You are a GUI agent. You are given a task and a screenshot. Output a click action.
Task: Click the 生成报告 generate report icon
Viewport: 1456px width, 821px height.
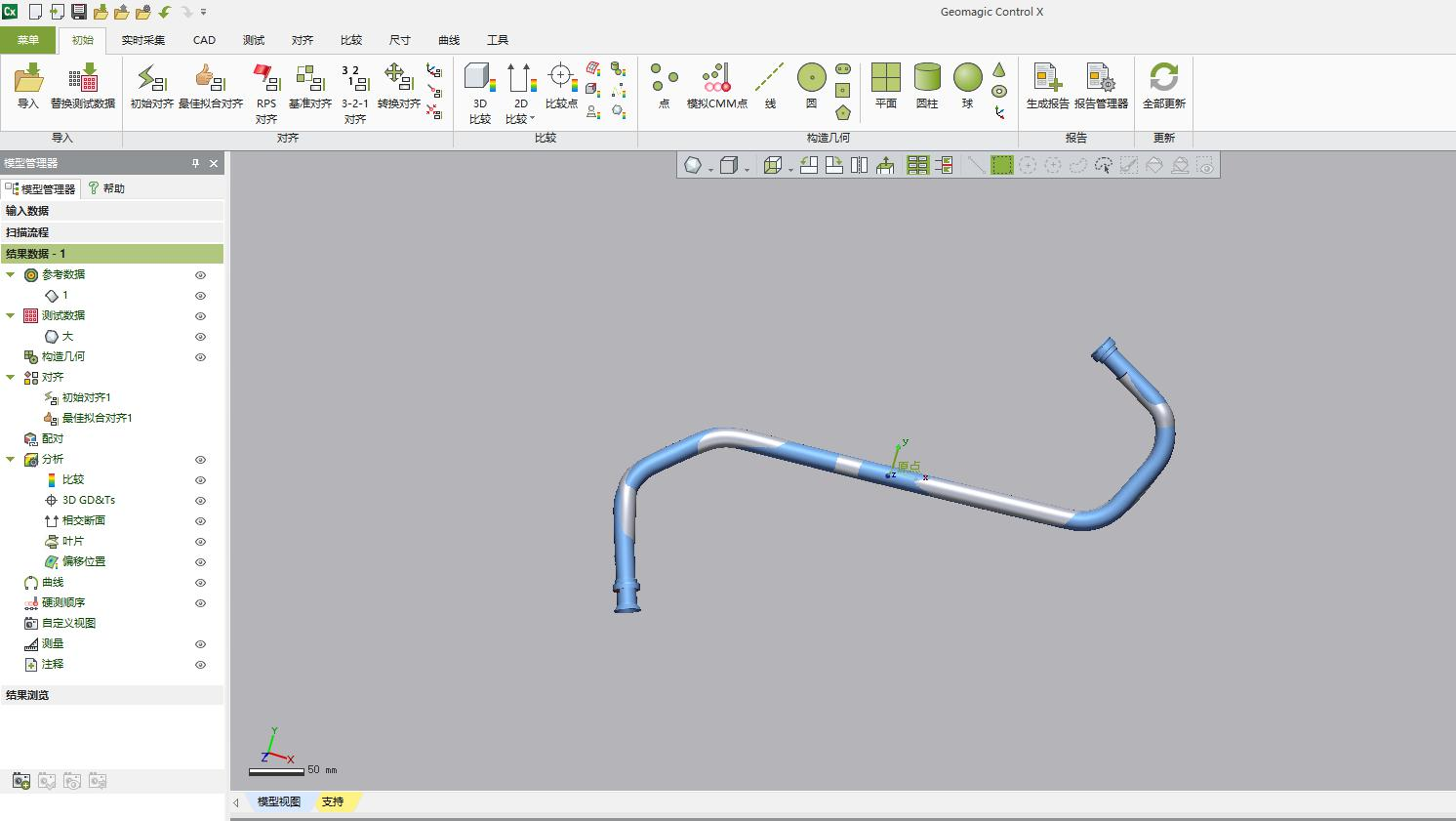click(x=1048, y=86)
